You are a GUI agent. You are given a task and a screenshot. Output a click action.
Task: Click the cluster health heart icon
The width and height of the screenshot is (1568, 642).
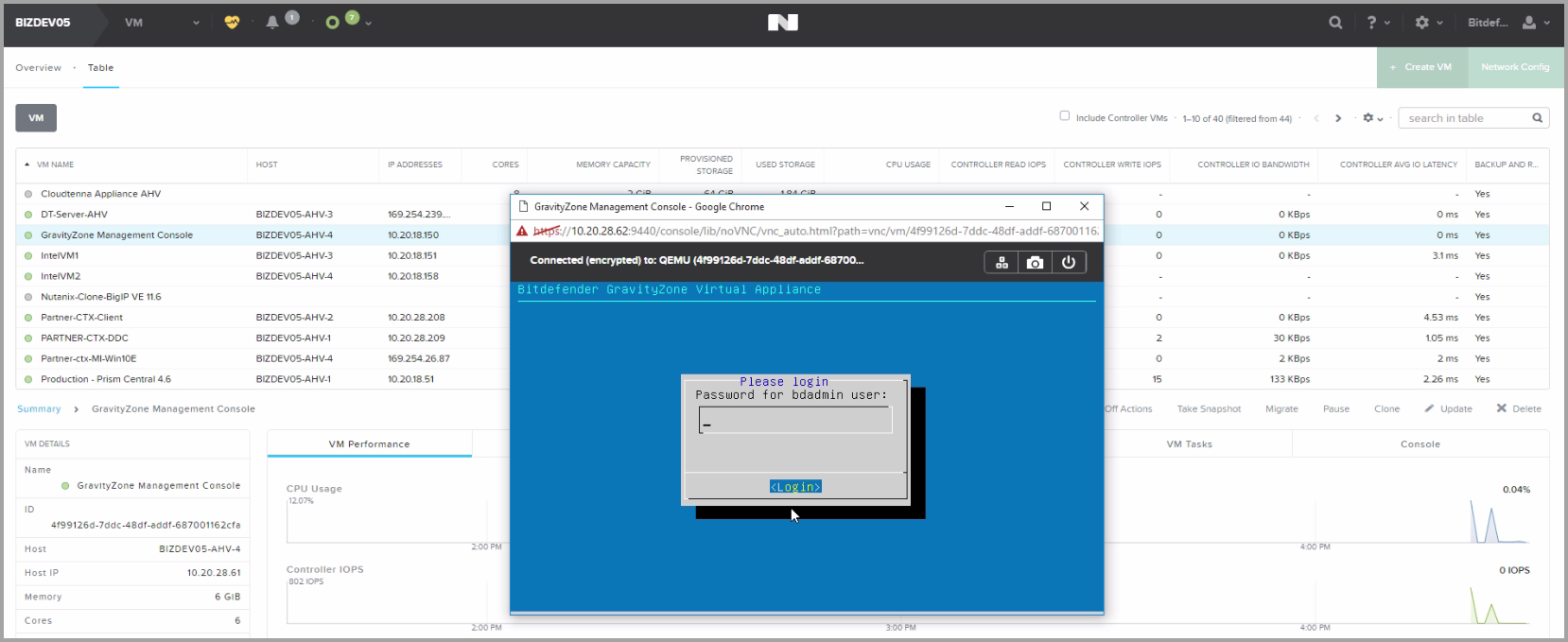232,23
